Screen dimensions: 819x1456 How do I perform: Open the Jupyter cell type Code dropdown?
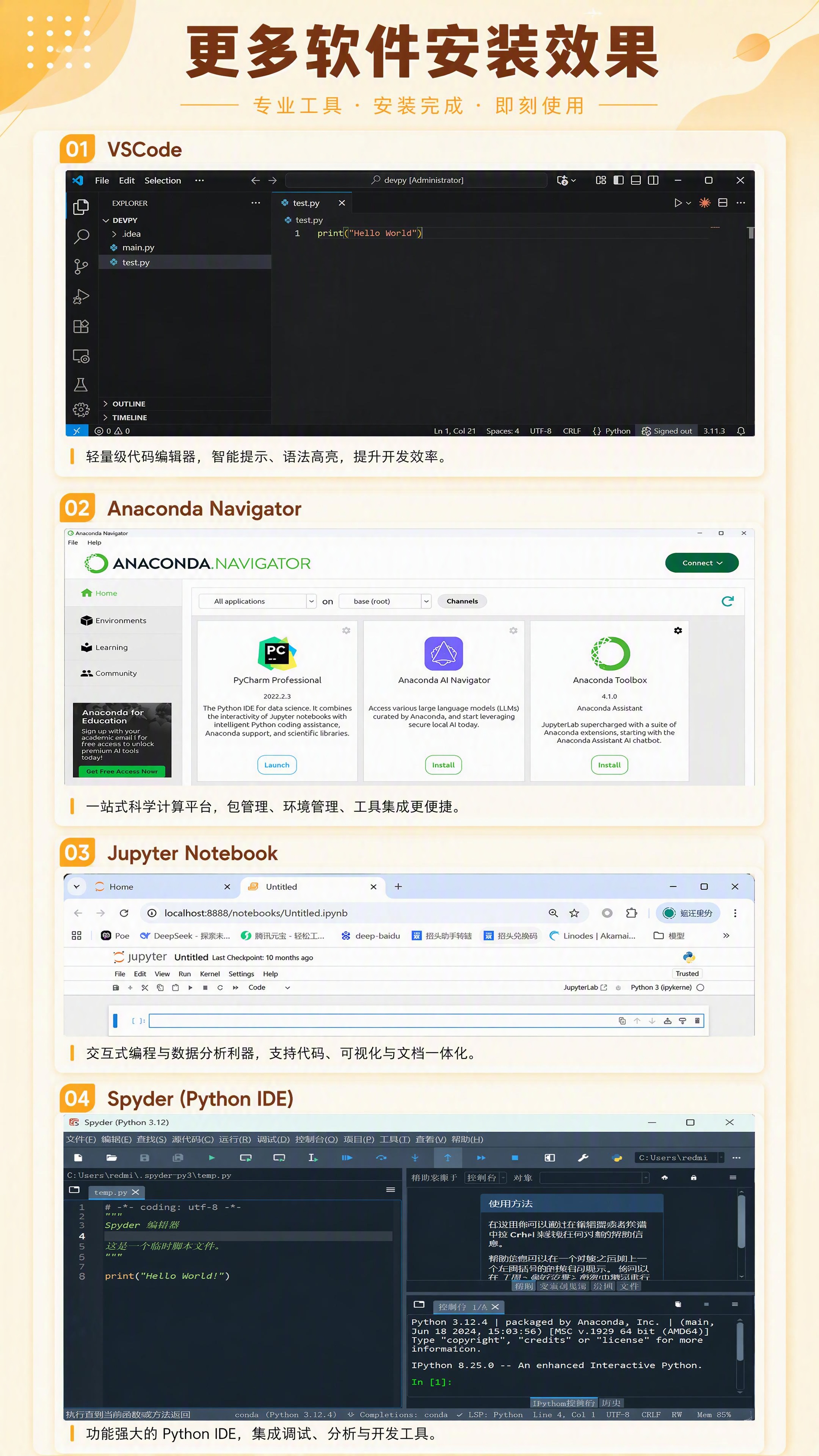tap(269, 987)
